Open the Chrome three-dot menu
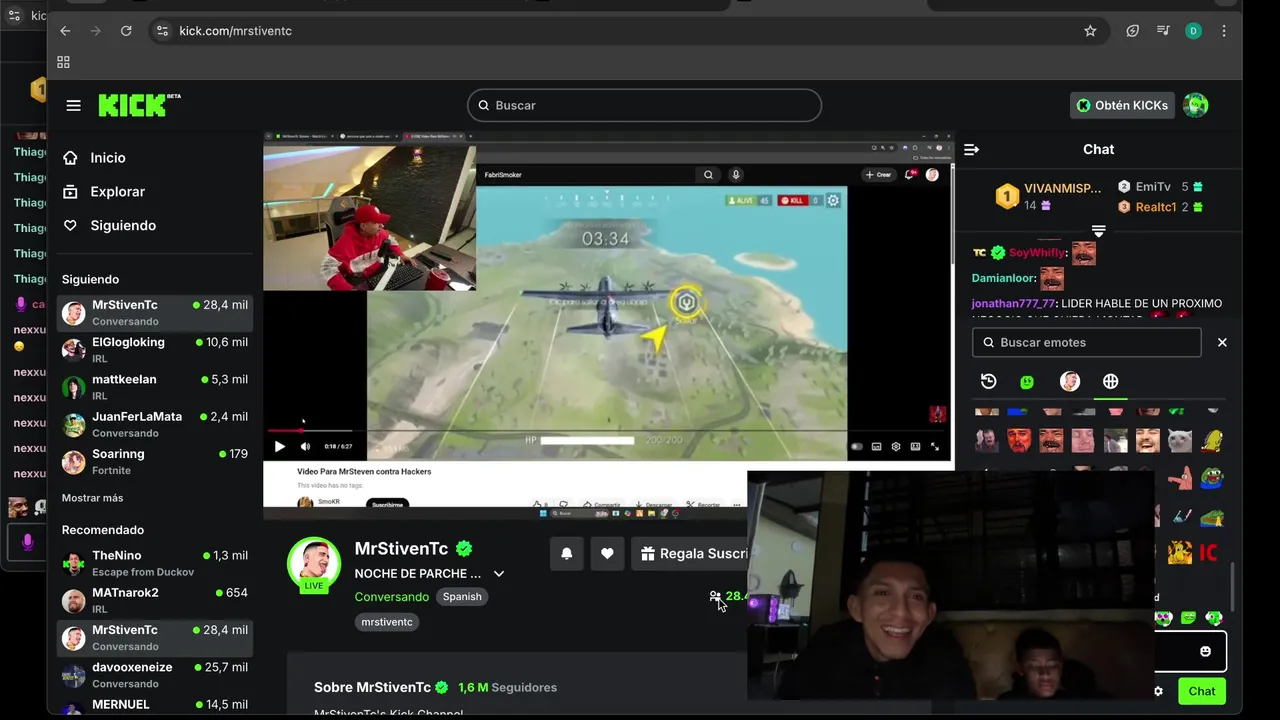The image size is (1280, 720). 1224,31
